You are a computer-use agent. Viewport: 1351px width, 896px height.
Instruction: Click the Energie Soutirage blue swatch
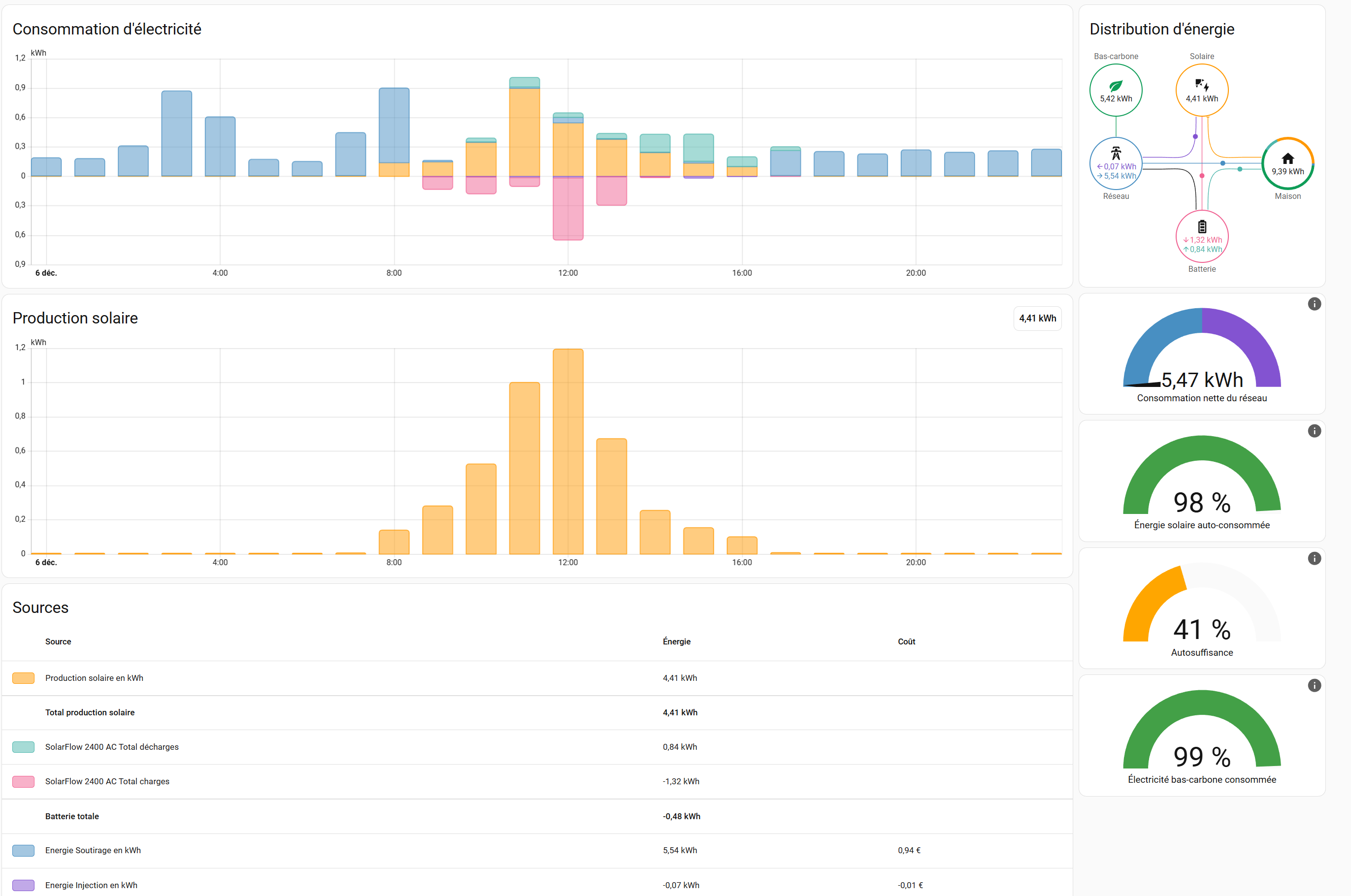(x=24, y=850)
